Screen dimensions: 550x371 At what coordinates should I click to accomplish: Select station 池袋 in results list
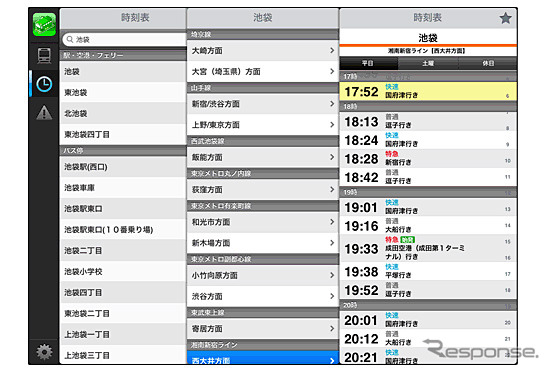click(x=123, y=72)
